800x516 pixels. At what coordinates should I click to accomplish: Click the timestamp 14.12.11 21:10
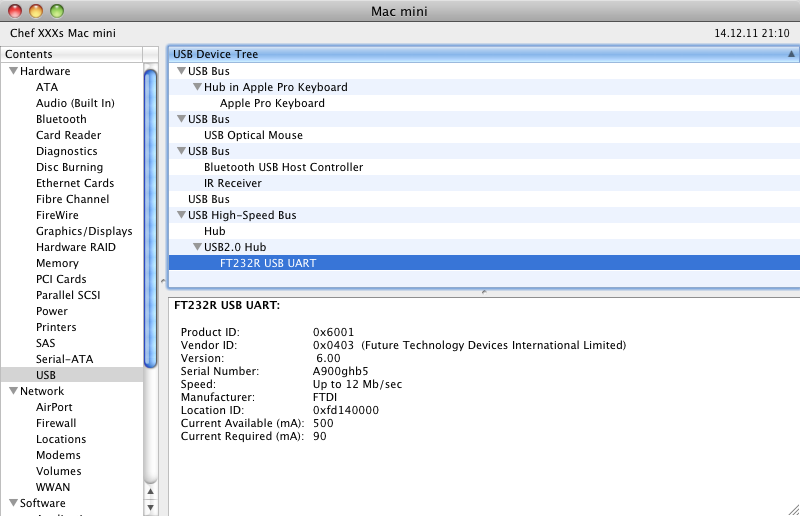click(x=752, y=33)
